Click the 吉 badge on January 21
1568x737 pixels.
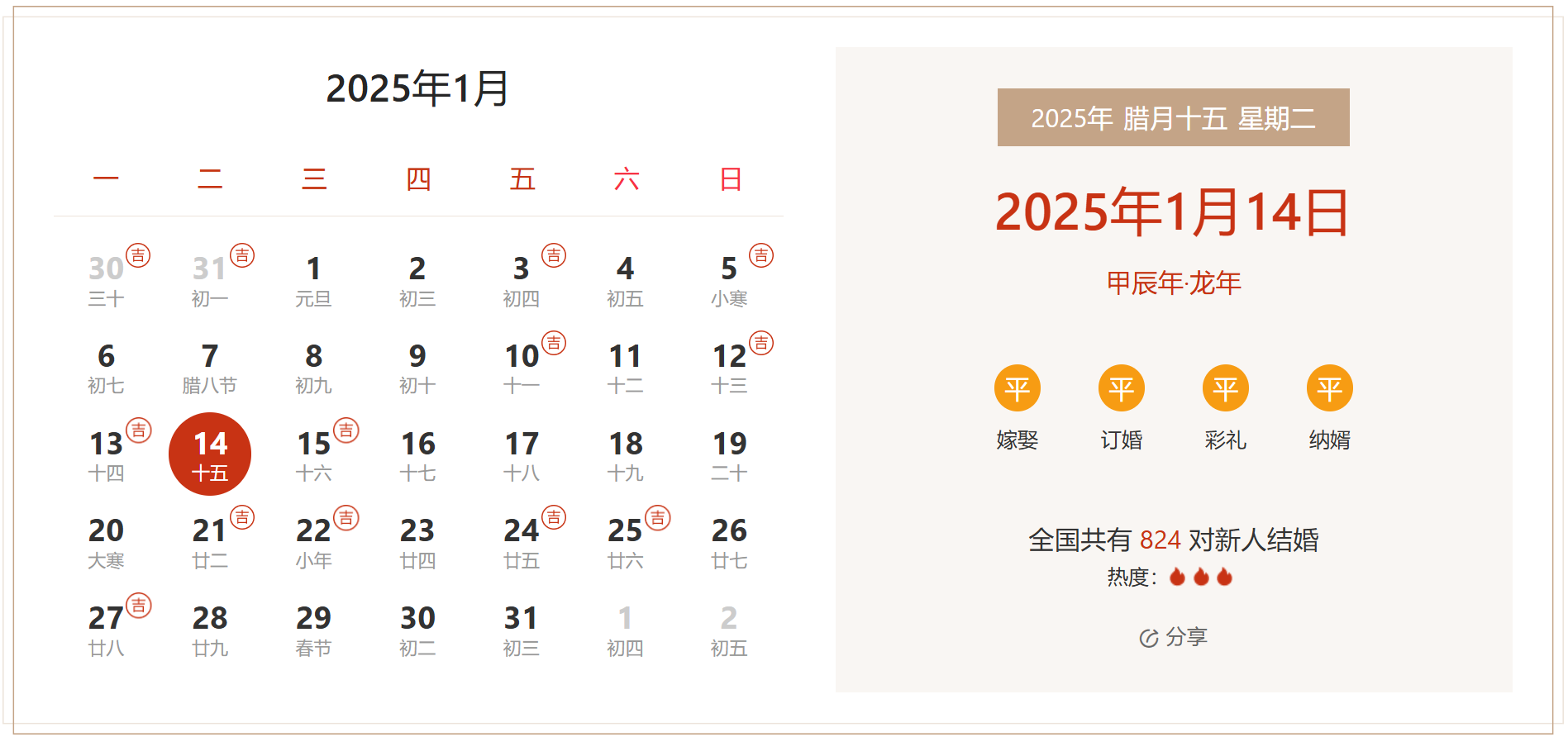coord(242,518)
